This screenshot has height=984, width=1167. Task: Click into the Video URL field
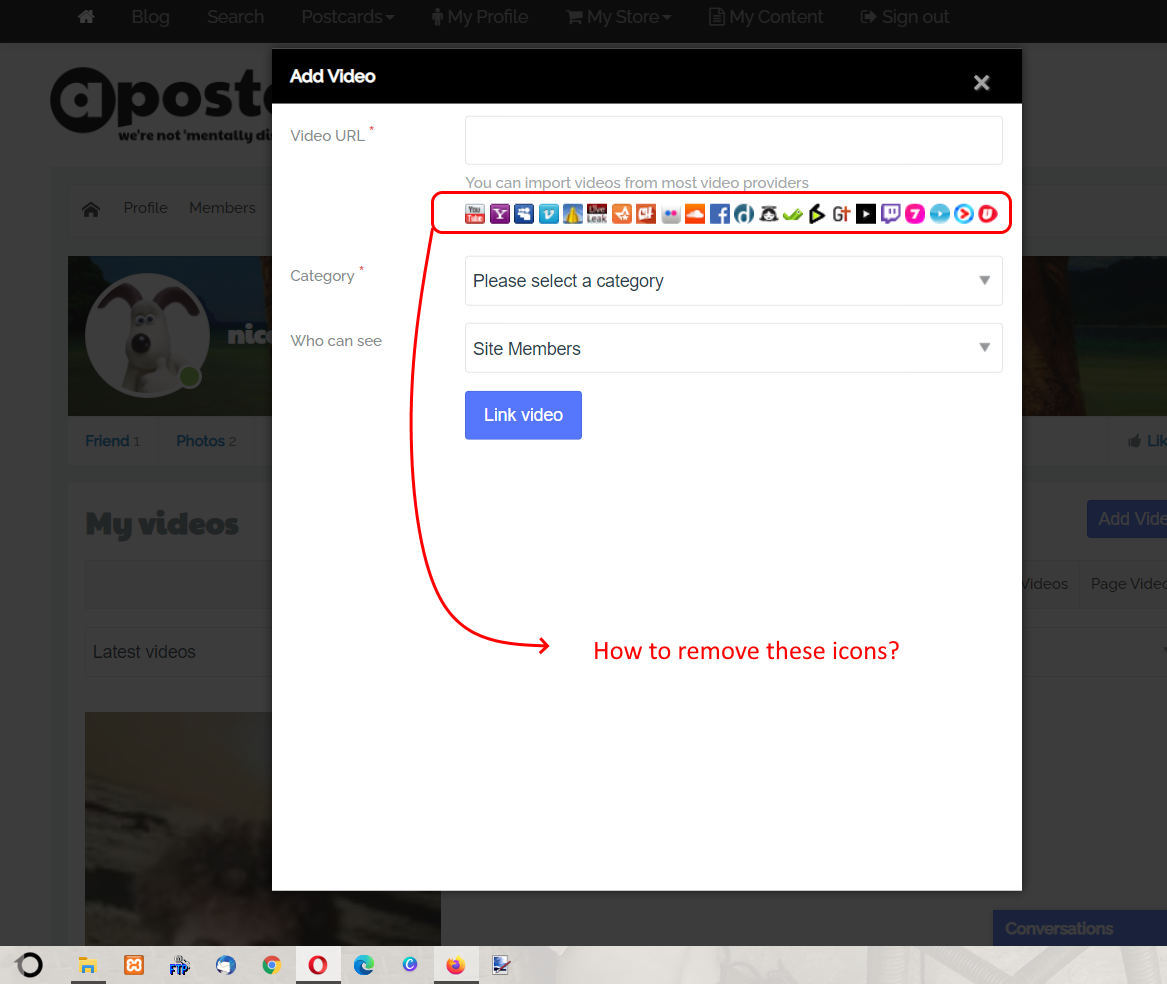coord(733,140)
